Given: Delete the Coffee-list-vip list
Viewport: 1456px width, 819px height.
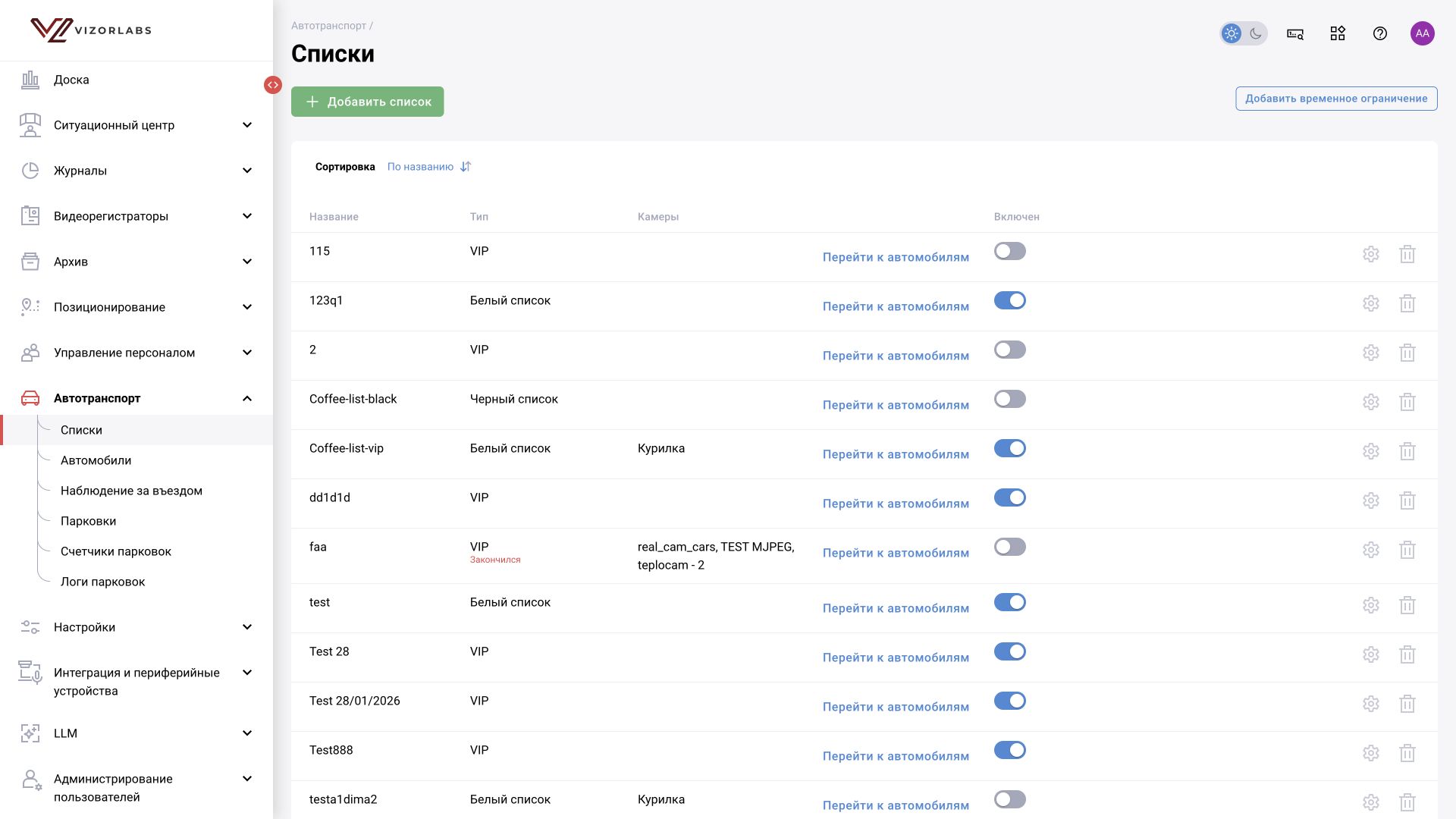Looking at the screenshot, I should (x=1407, y=451).
